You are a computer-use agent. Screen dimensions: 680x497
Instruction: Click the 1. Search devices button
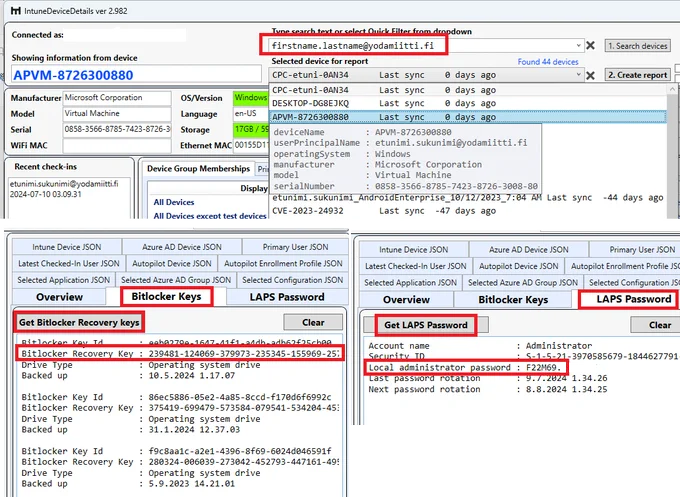click(x=638, y=46)
